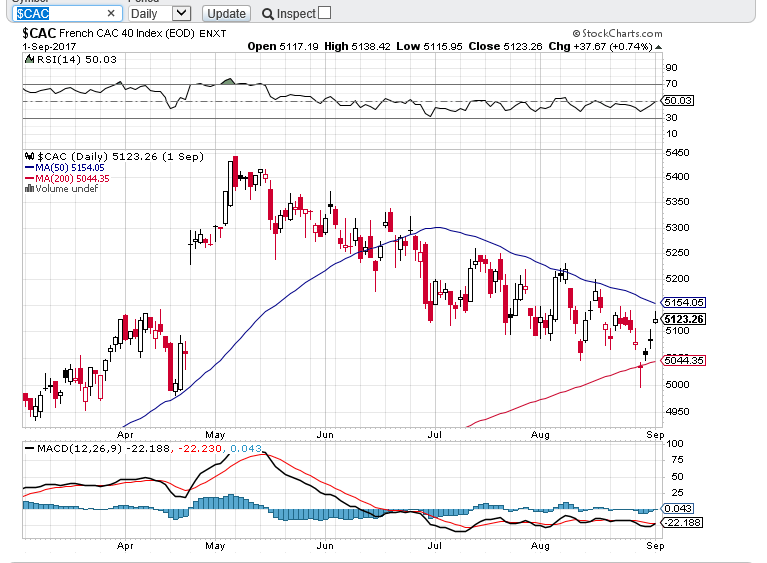Click the MA(50) price tag 5154.05
Image resolution: width=767 pixels, height=563 pixels.
(684, 302)
